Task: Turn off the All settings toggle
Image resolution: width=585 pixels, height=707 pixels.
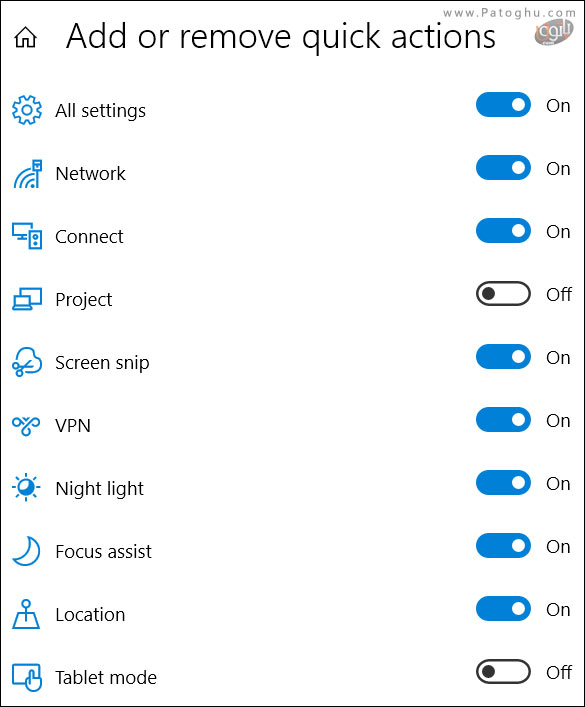Action: [503, 105]
